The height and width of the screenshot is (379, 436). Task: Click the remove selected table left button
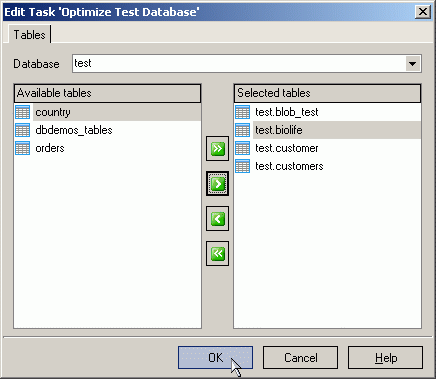217,219
